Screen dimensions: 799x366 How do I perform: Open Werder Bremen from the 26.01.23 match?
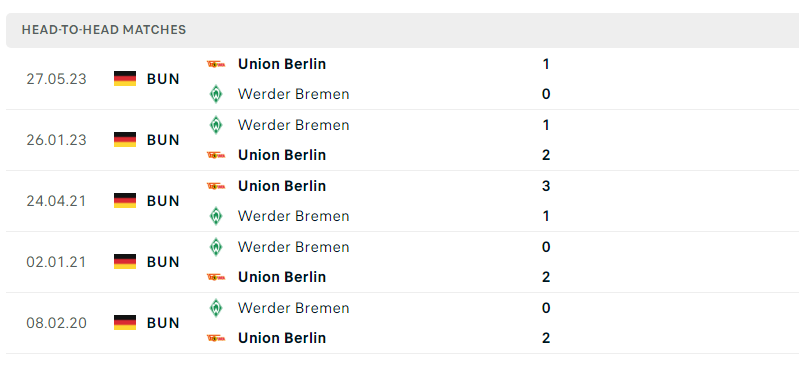[294, 125]
